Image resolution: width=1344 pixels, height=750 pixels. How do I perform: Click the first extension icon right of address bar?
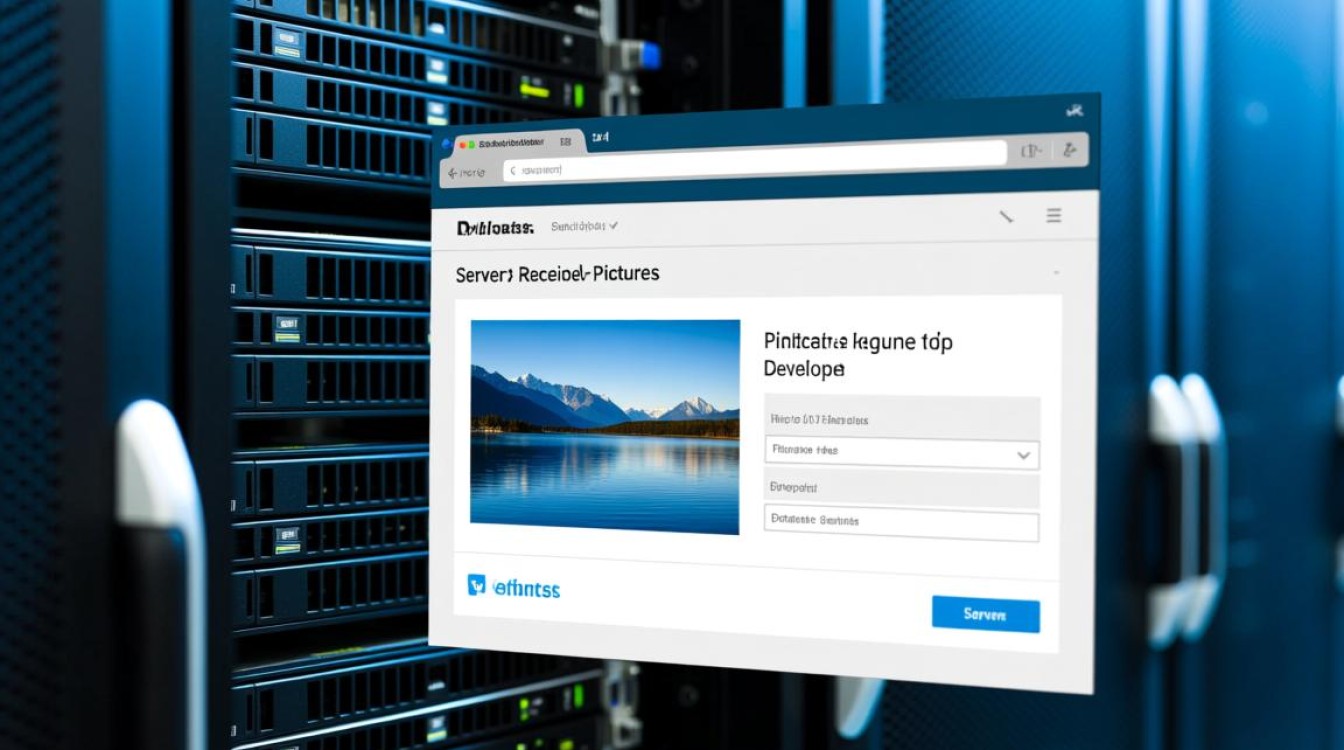click(x=1030, y=151)
